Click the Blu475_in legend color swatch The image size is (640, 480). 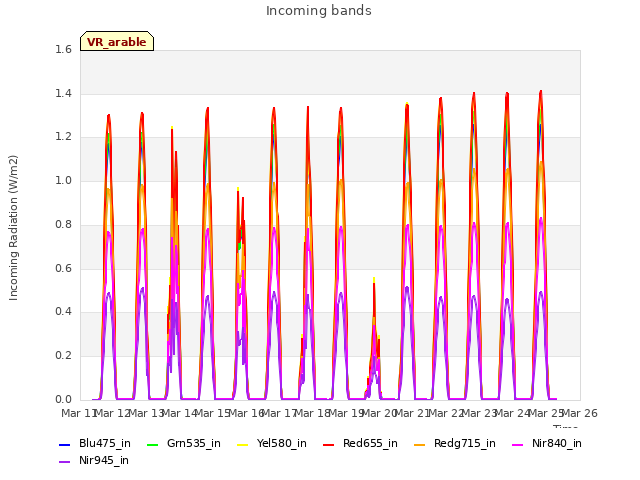(x=65, y=444)
